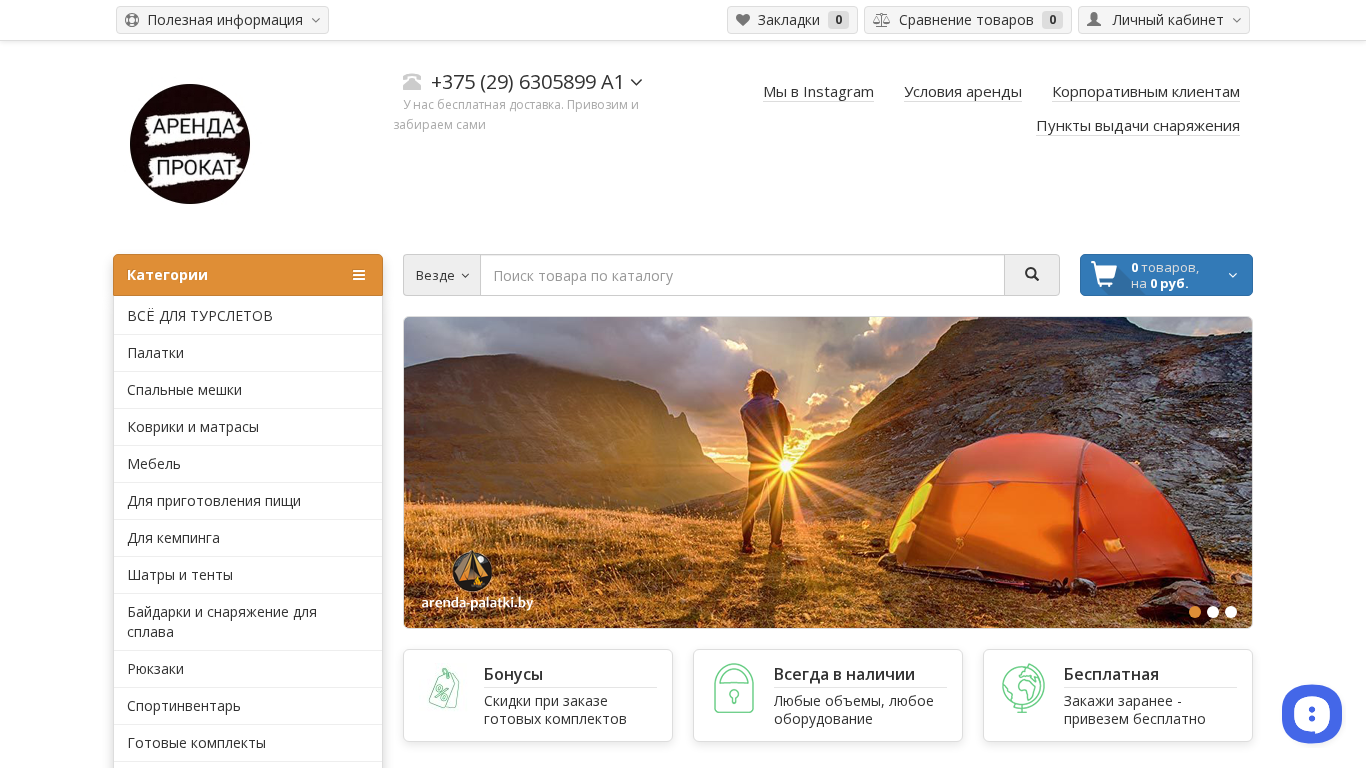This screenshot has width=1366, height=768.
Task: Click the shopping cart icon
Action: pyautogui.click(x=1104, y=275)
